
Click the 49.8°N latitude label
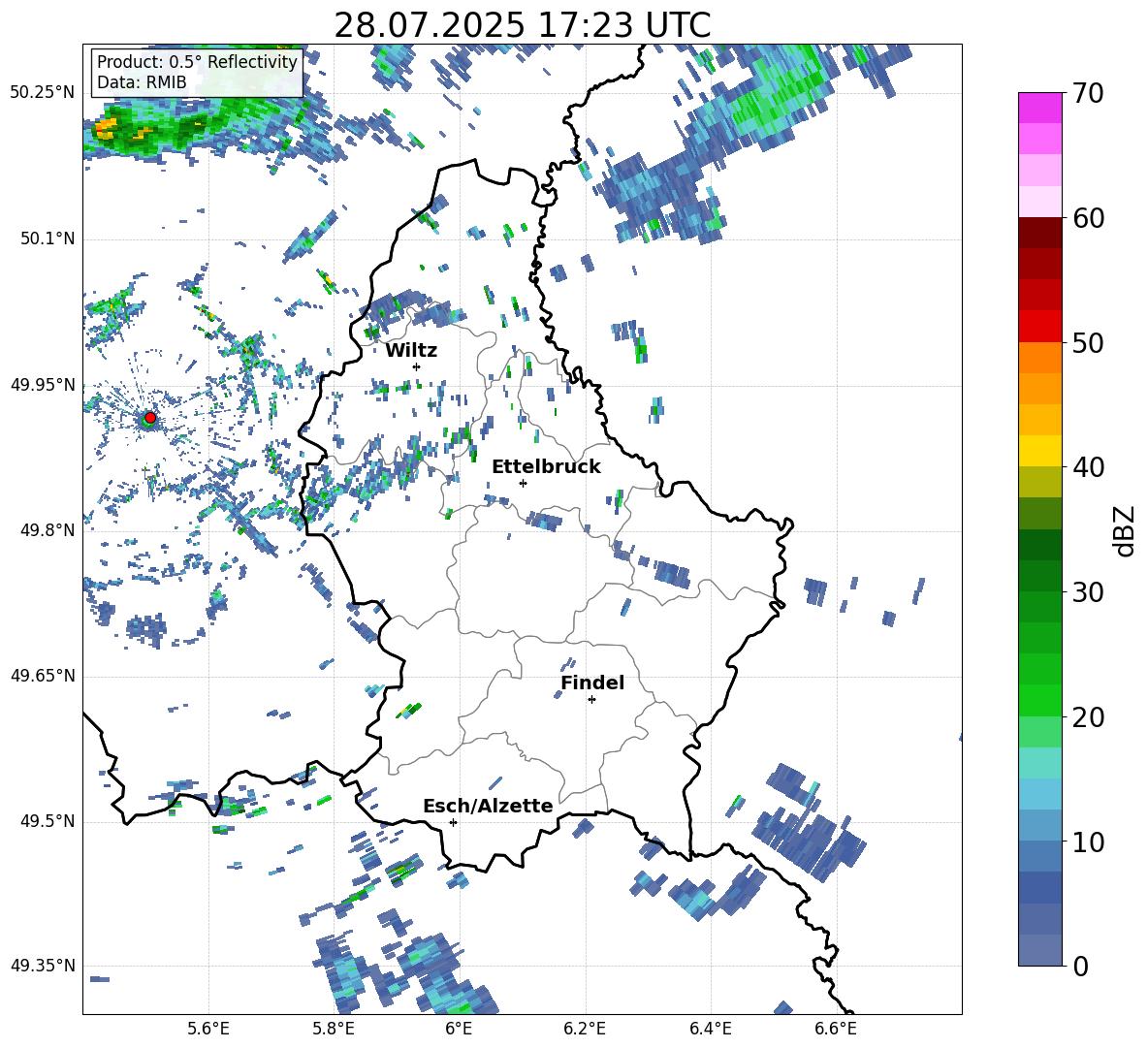pyautogui.click(x=48, y=530)
